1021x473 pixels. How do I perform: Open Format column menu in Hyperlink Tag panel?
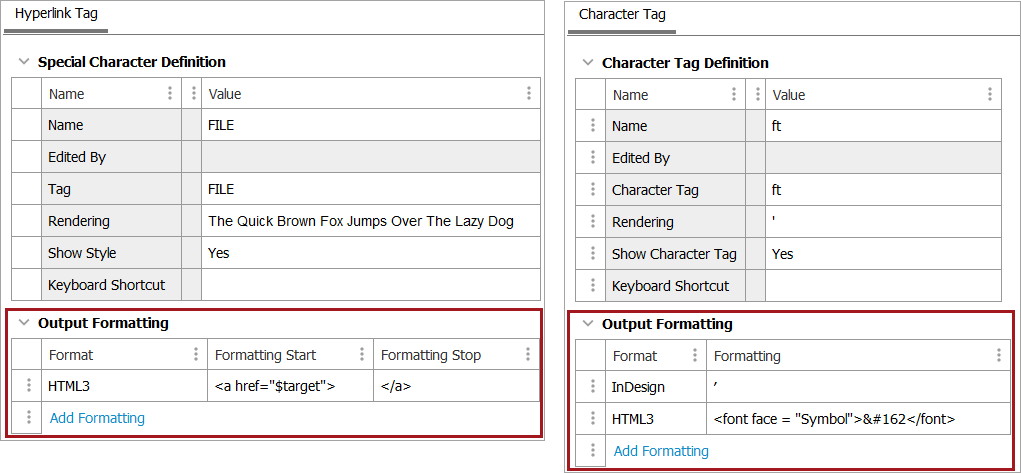coord(196,354)
